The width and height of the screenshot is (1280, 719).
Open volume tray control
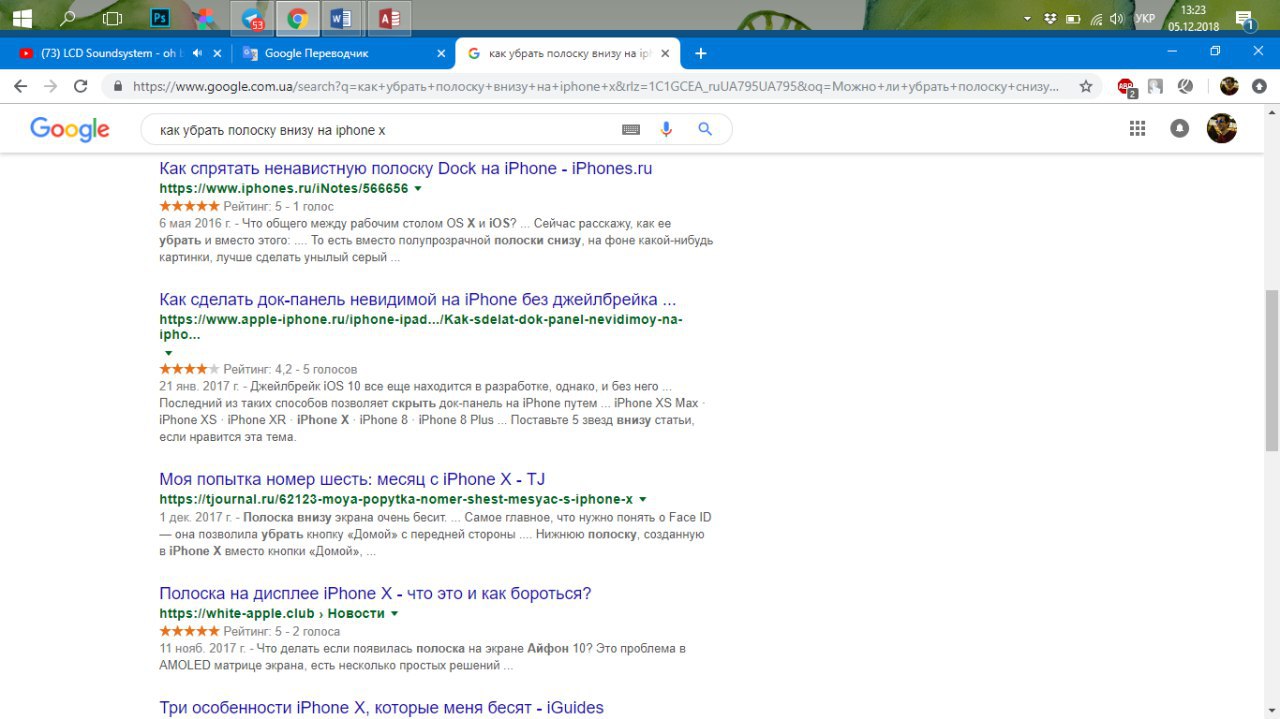[1117, 18]
